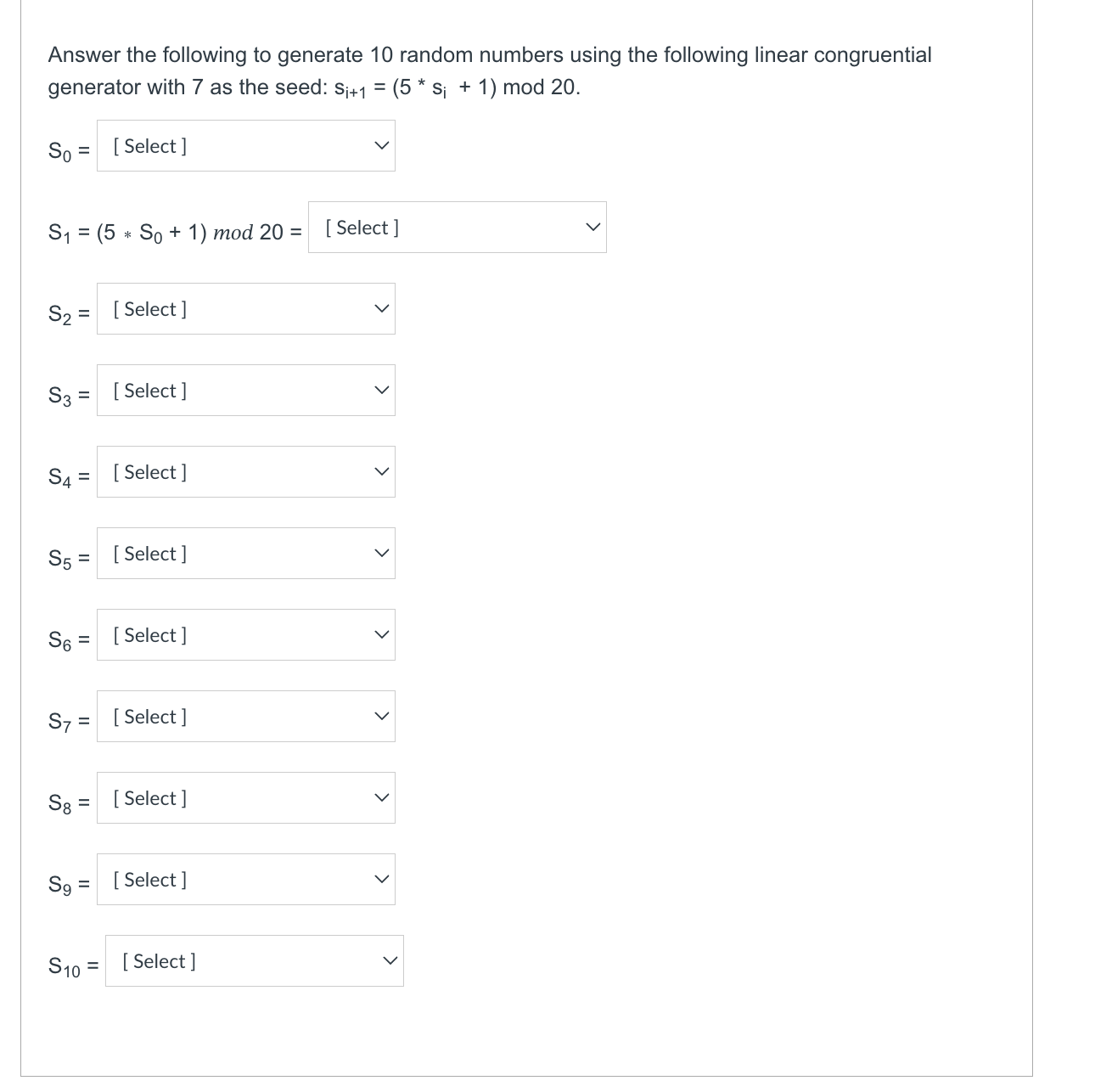Screen dimensions: 1112x1092
Task: Click the chevron arrow on S0 dropdown
Action: [382, 146]
